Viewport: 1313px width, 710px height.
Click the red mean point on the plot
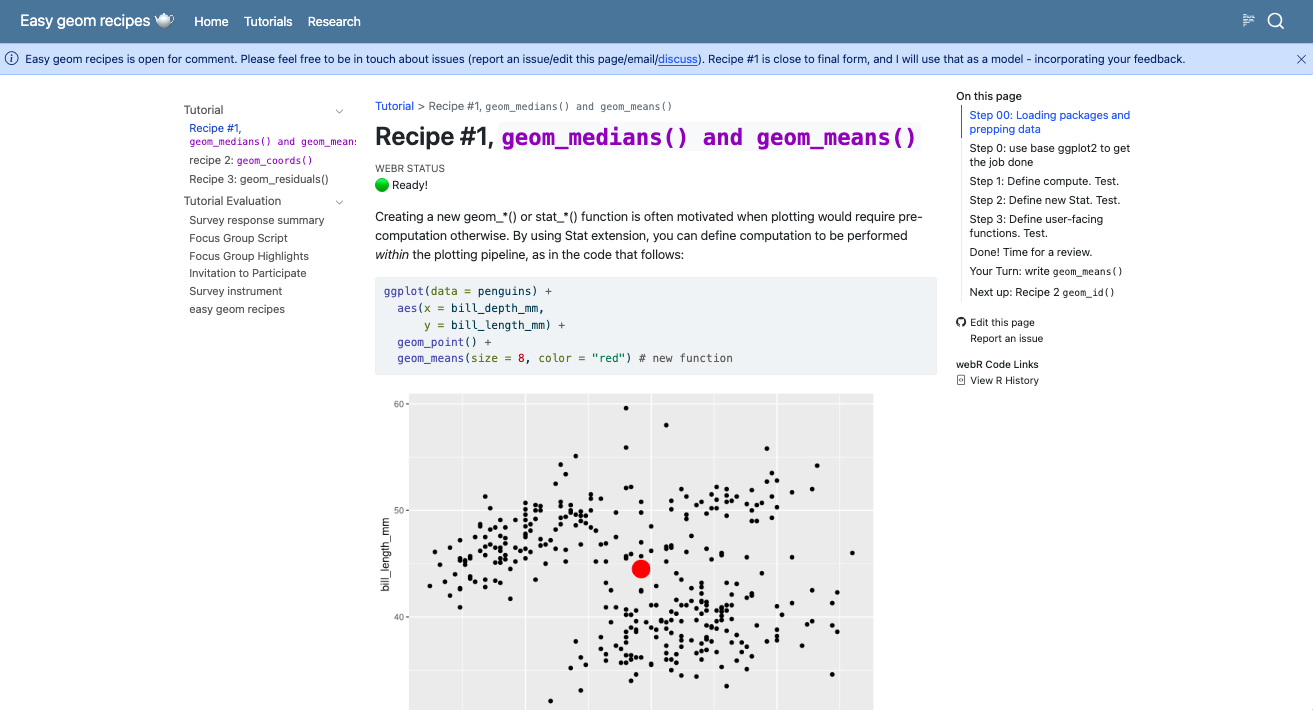(641, 568)
